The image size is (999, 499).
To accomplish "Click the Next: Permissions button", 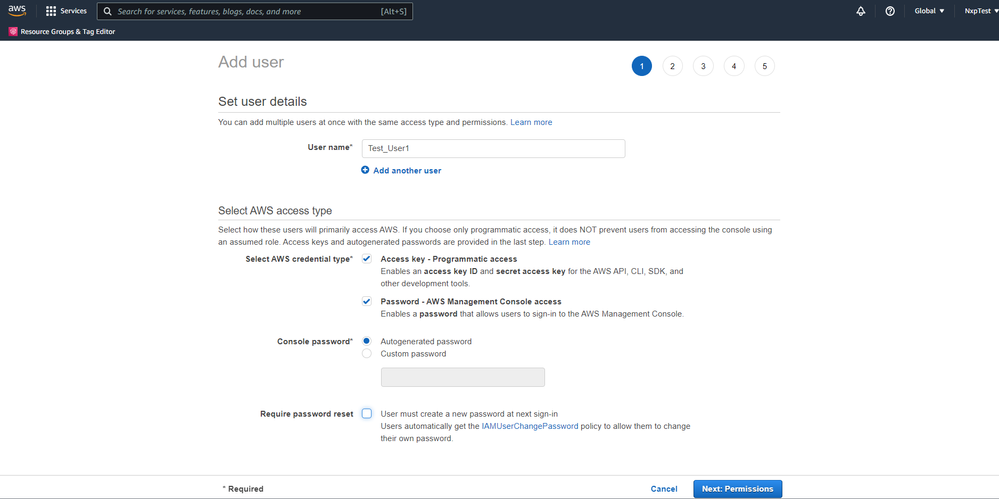I will (737, 489).
